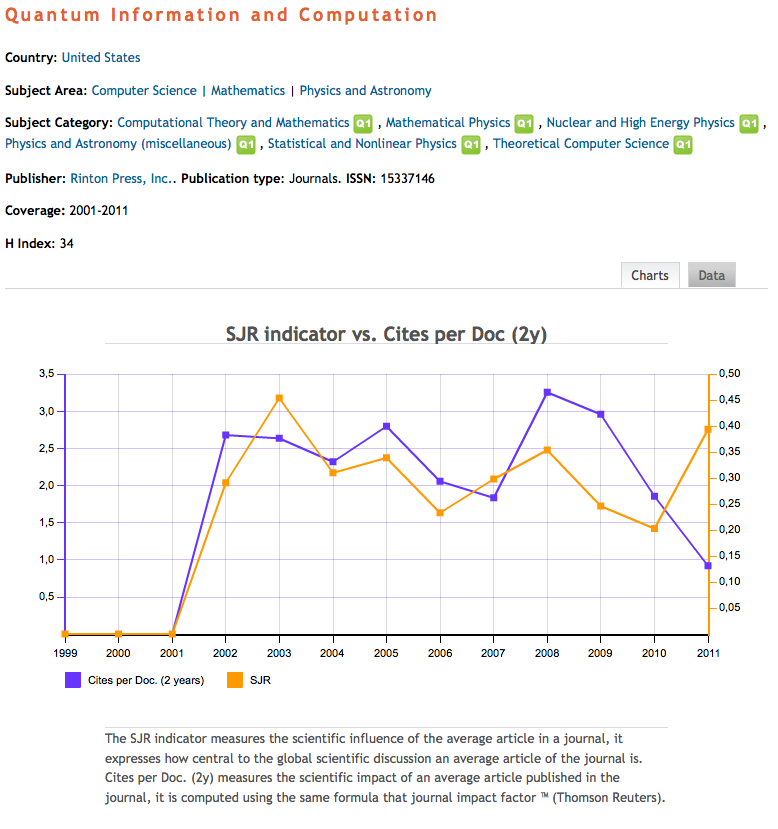This screenshot has width=778, height=829.
Task: Switch to the Data tab
Action: click(711, 275)
